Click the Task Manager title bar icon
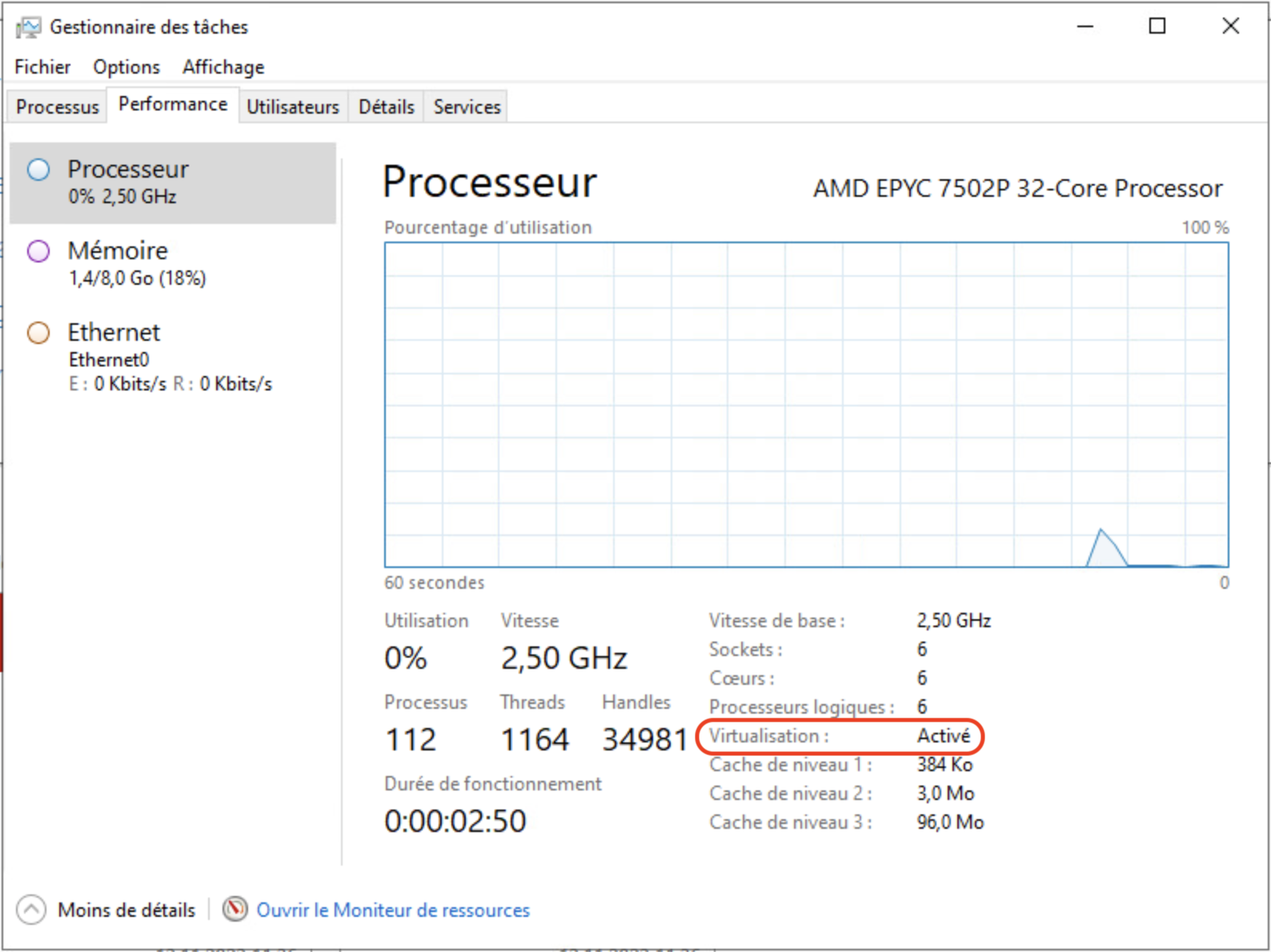The image size is (1271, 952). pyautogui.click(x=28, y=27)
